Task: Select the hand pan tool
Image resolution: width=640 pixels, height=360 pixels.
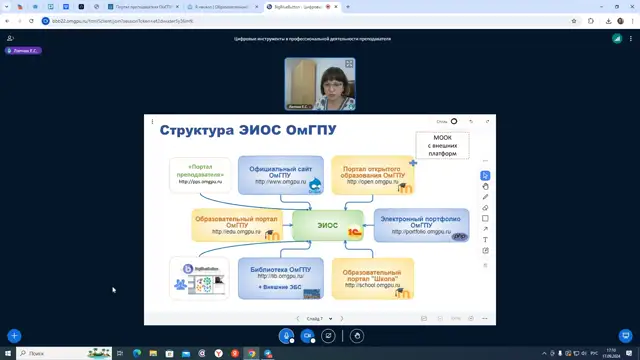Action: (485, 187)
